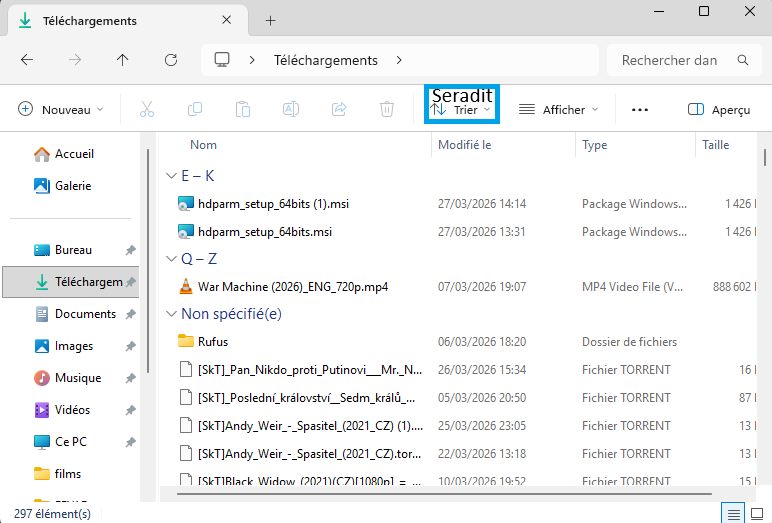Collapse the Non spécifié(e) group
The image size is (772, 523).
point(171,314)
